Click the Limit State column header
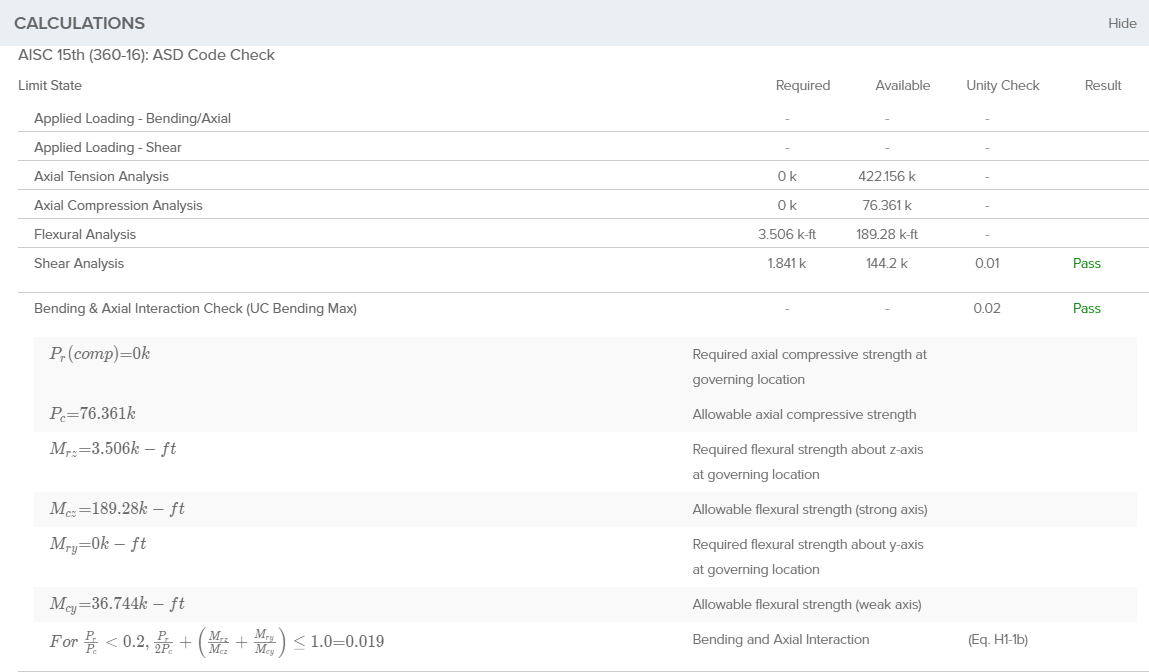 50,85
